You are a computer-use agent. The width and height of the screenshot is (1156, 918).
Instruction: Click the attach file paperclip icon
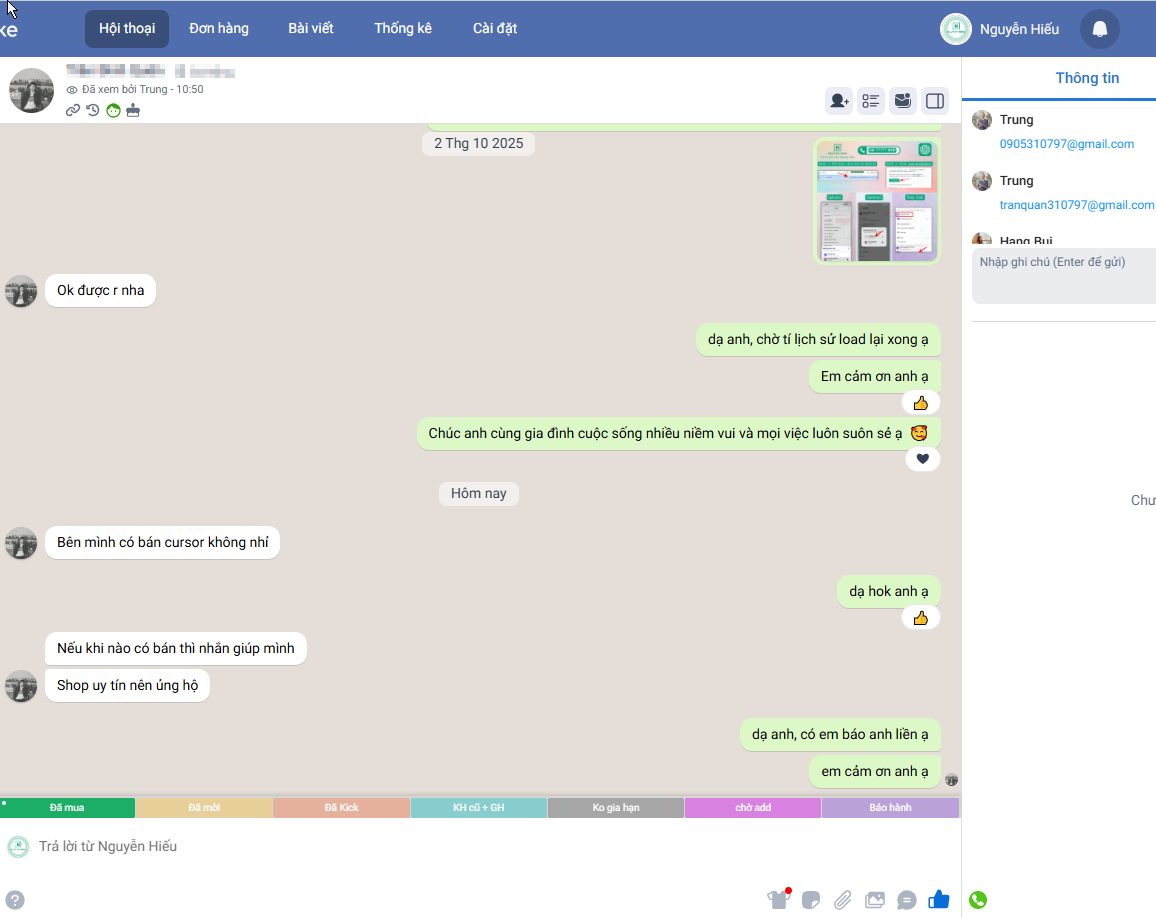(843, 899)
